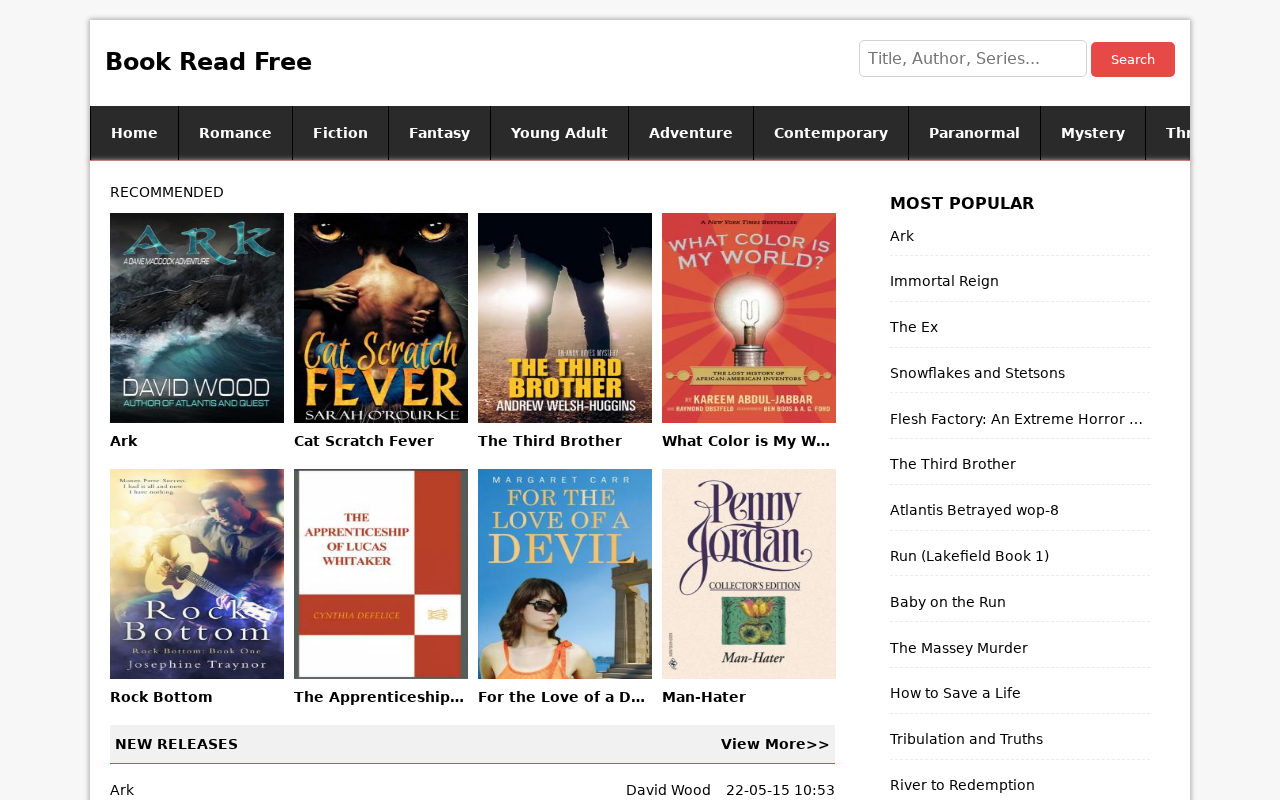
Task: Click the Cat Scratch Fever title link
Action: (x=364, y=441)
